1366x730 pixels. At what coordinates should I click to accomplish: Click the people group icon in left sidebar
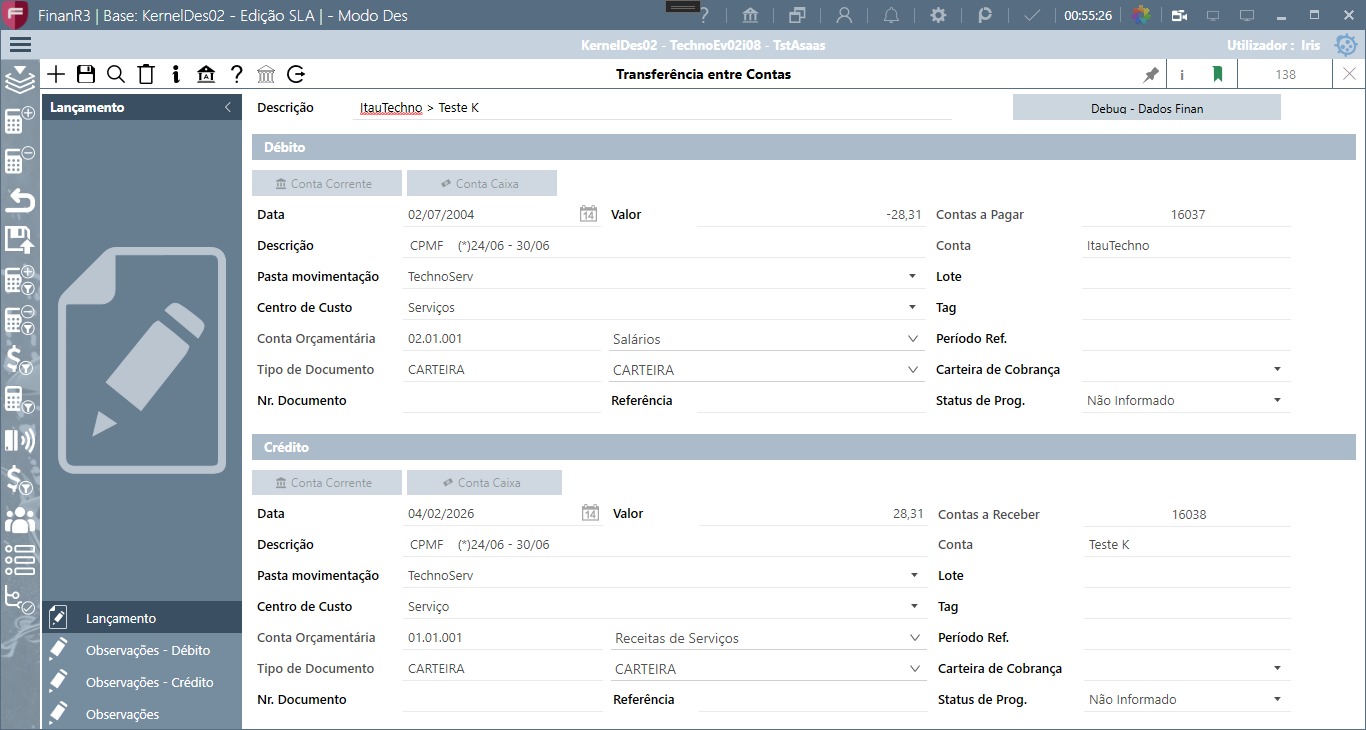[x=20, y=520]
